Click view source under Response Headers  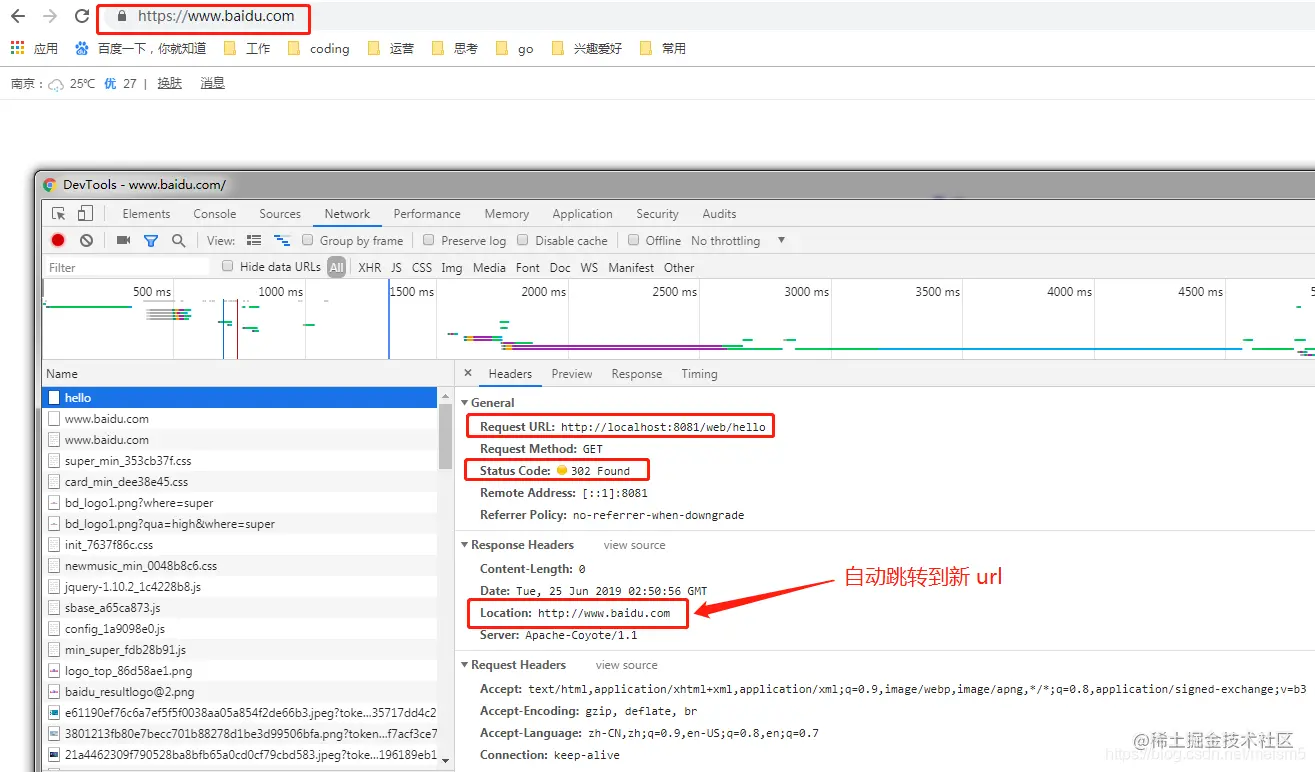(x=634, y=545)
